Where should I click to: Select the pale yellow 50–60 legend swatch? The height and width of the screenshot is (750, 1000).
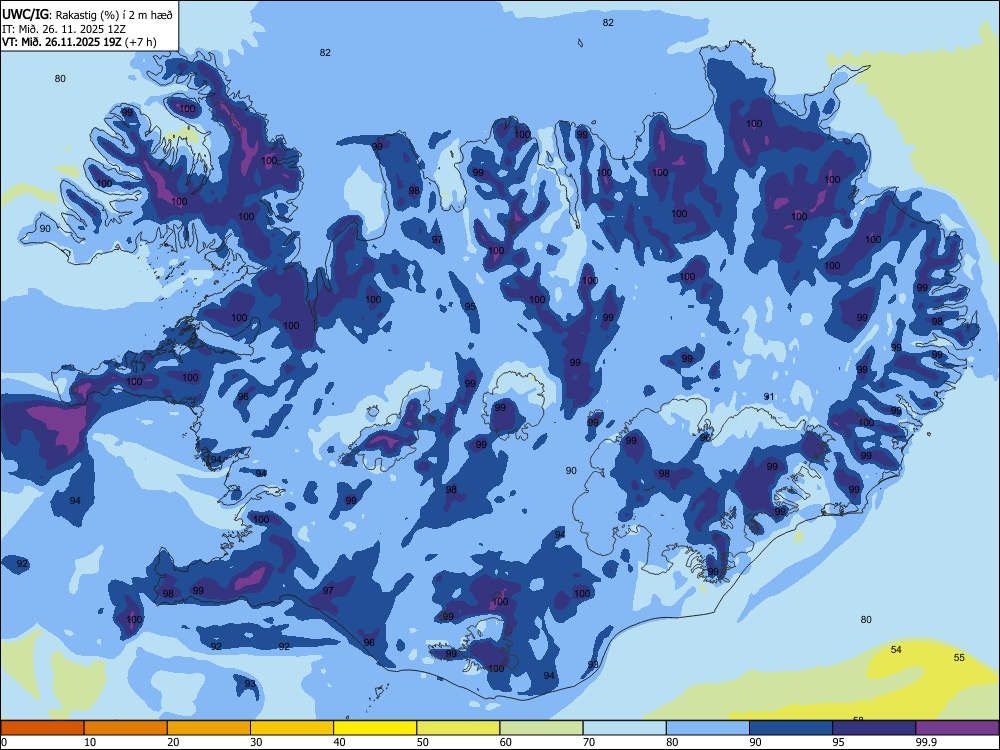pyautogui.click(x=458, y=728)
